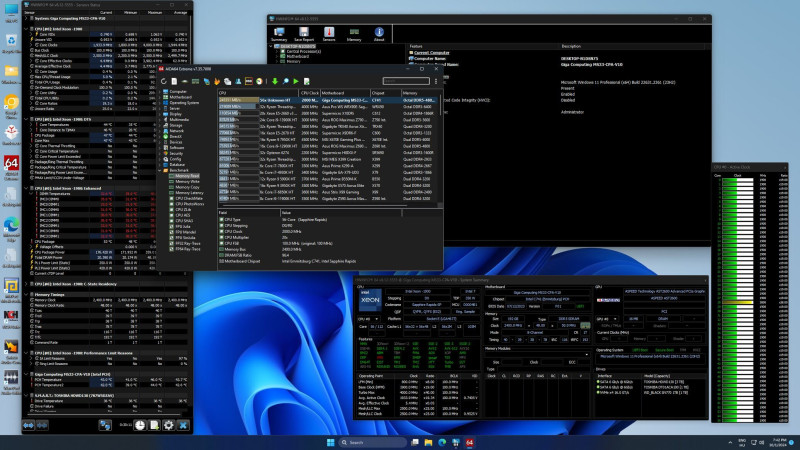This screenshot has width=800, height=450.
Task: Click the clock reset icon in Sensor Status toolbar
Action: coord(140,425)
